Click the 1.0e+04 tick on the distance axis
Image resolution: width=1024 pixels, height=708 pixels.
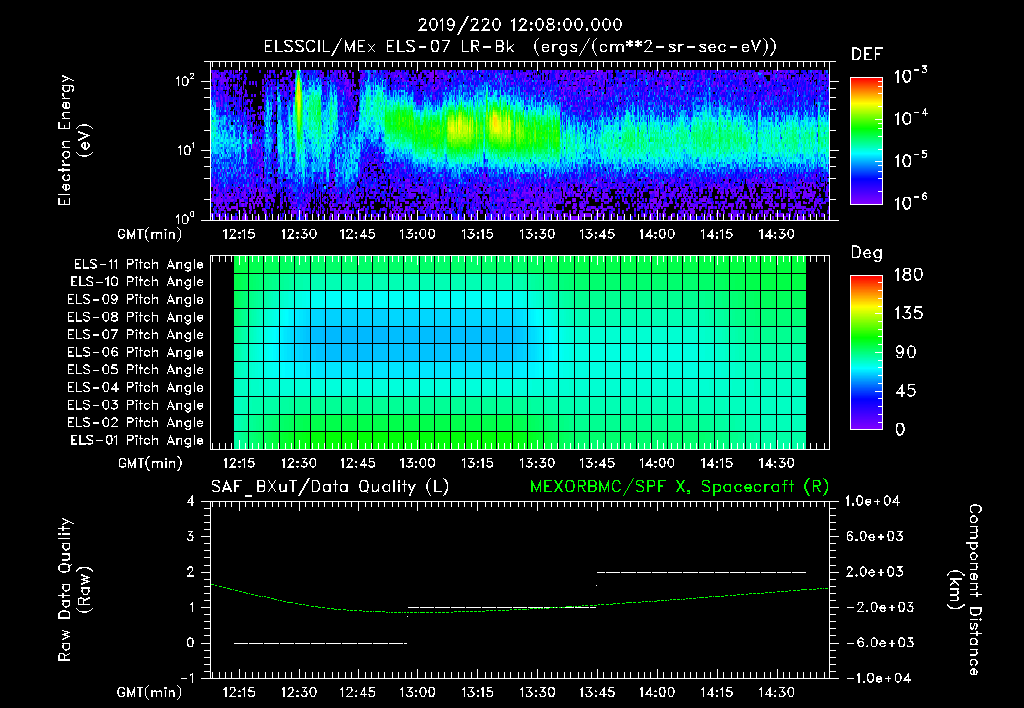[x=872, y=501]
